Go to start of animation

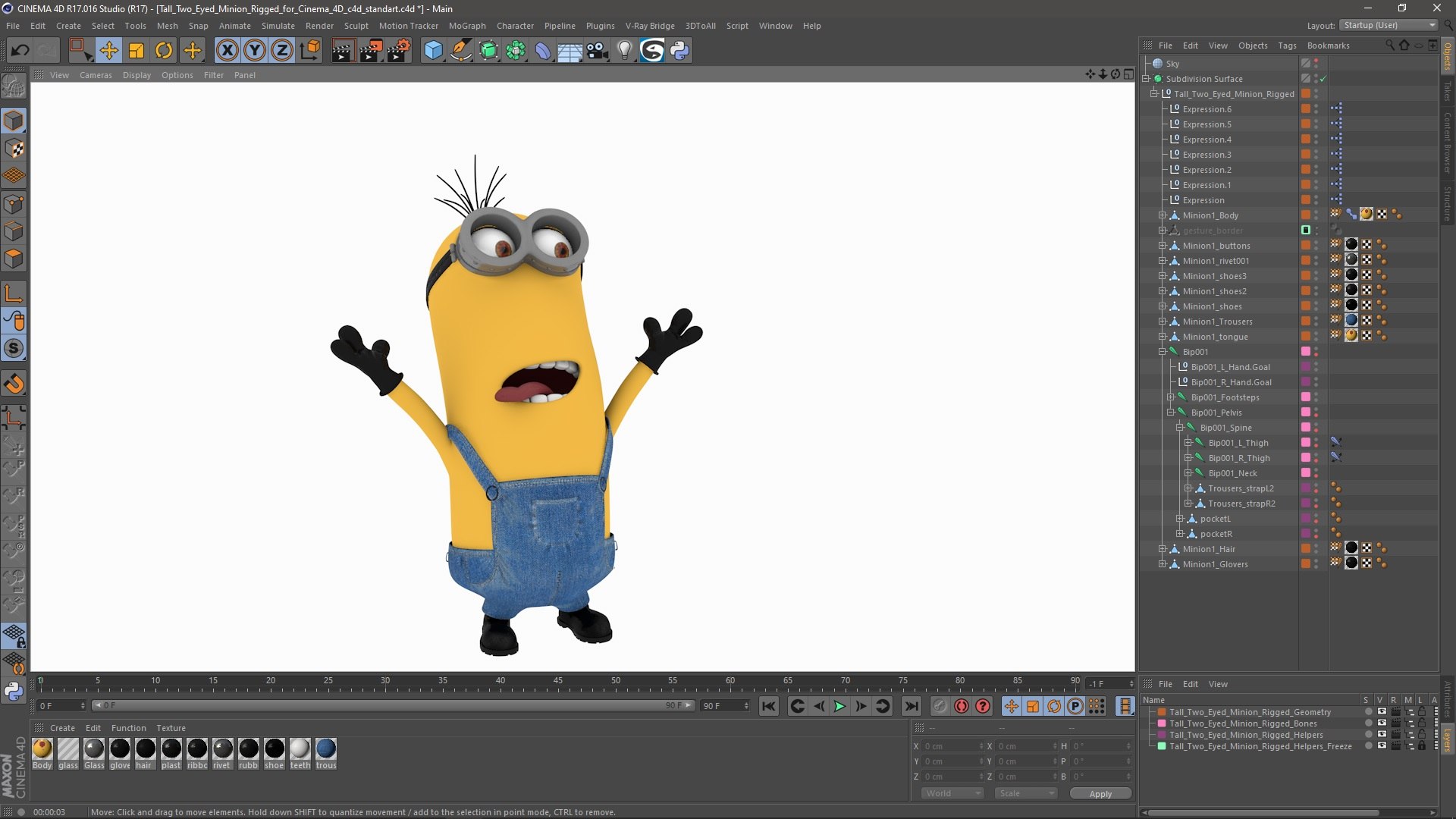tap(769, 706)
